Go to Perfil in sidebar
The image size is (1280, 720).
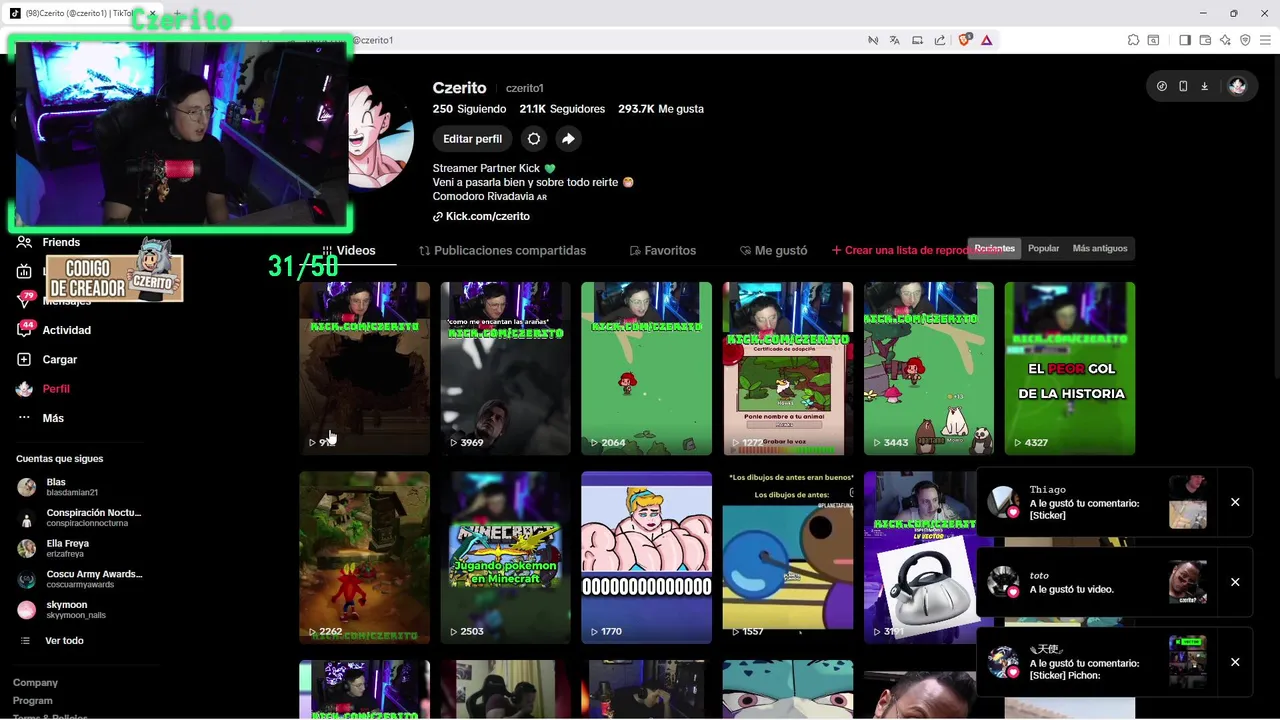56,388
